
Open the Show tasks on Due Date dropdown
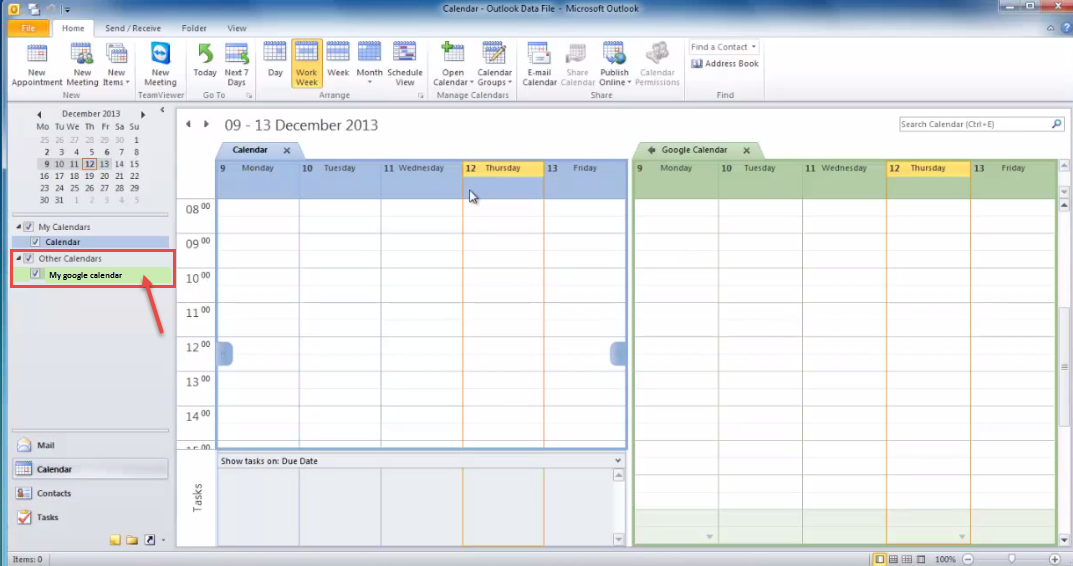tap(618, 461)
